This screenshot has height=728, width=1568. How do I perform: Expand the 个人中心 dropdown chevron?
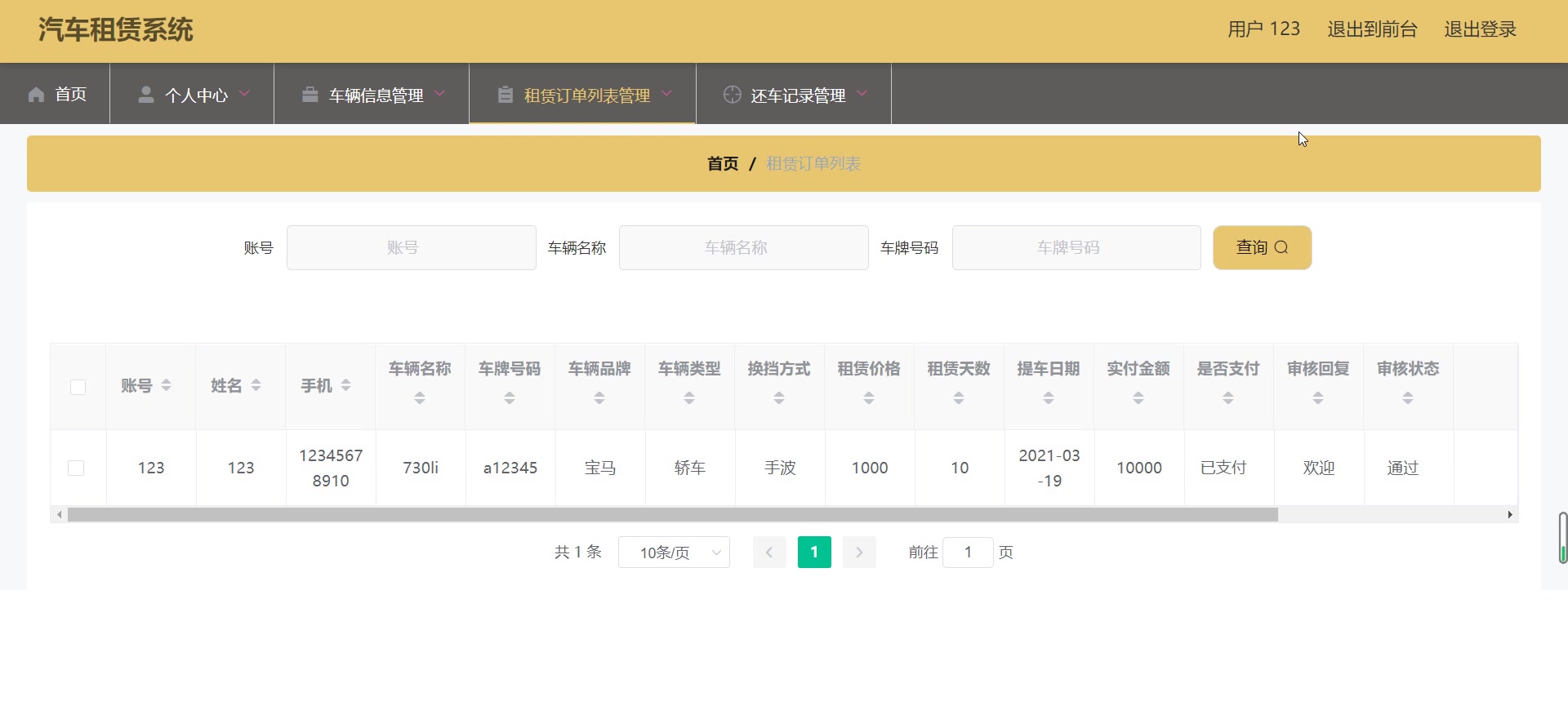pyautogui.click(x=244, y=94)
